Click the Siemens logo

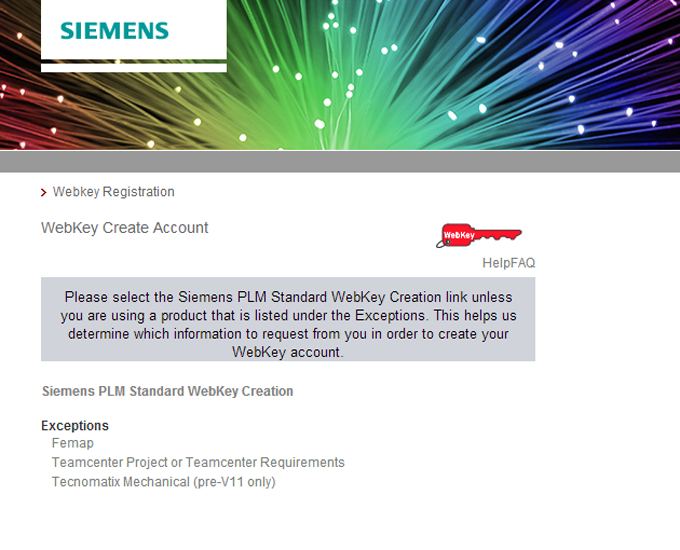click(x=114, y=30)
